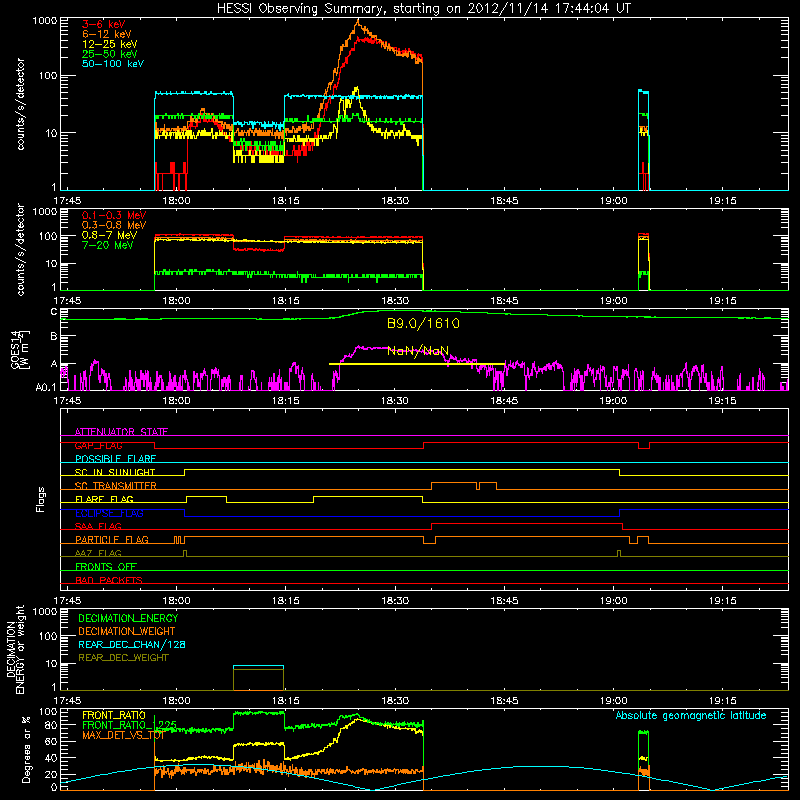Click the GOES14 vertical axis label
This screenshot has width=800, height=800.
tap(20, 349)
